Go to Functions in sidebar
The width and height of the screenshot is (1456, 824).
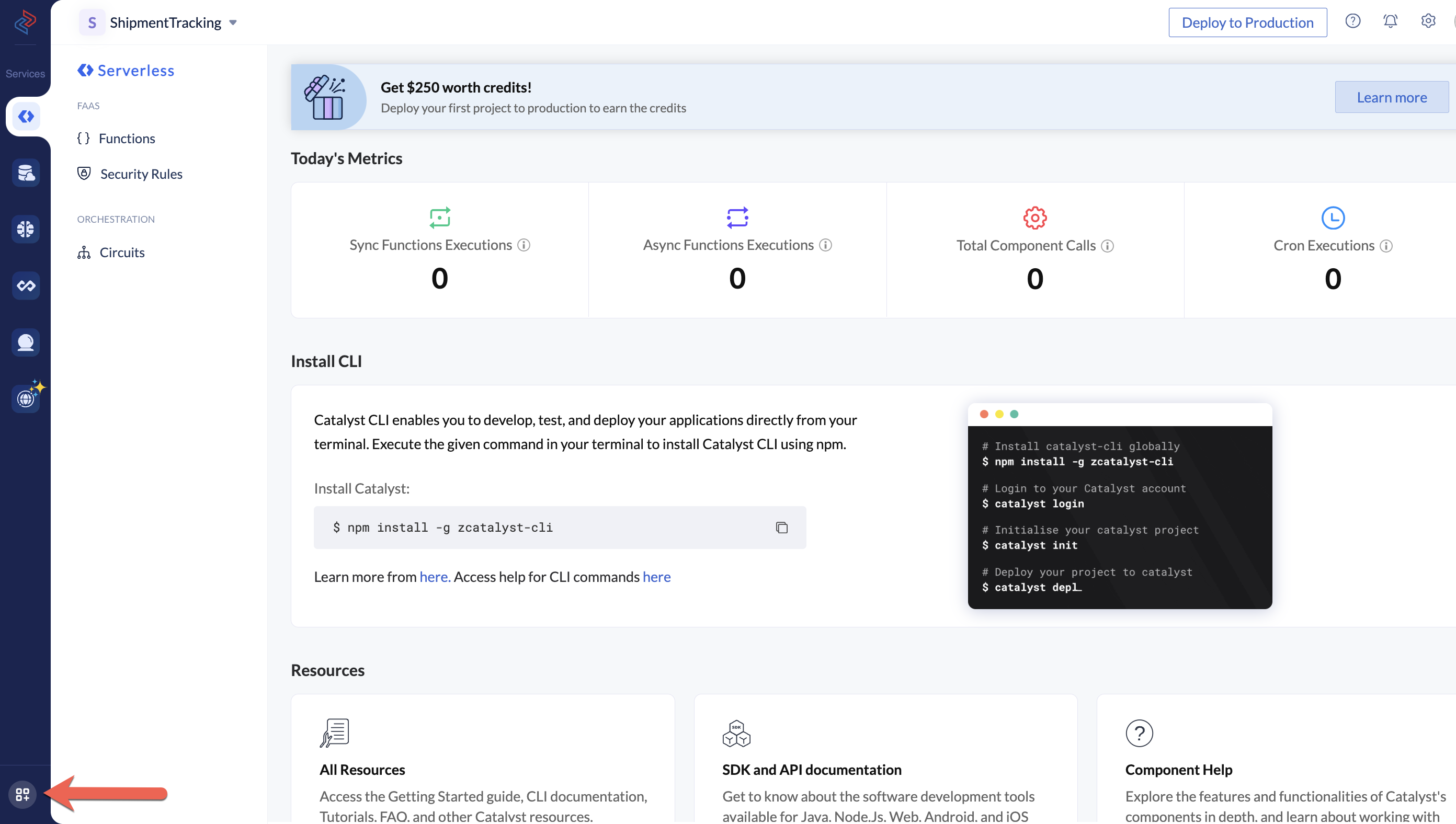click(126, 138)
